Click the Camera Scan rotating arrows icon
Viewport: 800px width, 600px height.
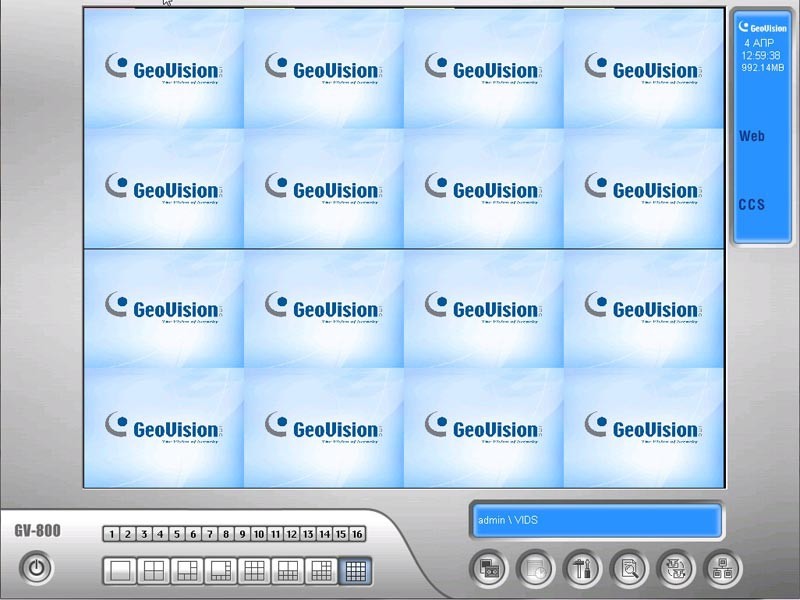(676, 568)
